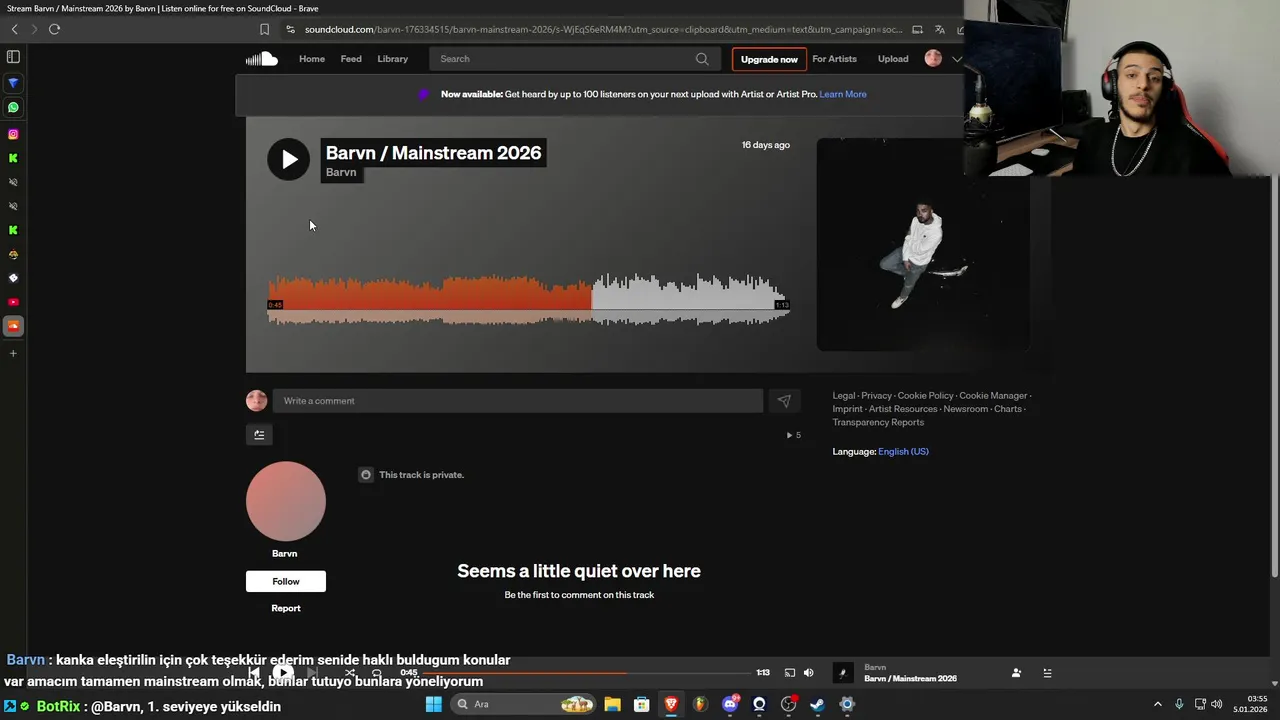Open the Upload page
Screen dimensions: 1280x720
point(893,59)
